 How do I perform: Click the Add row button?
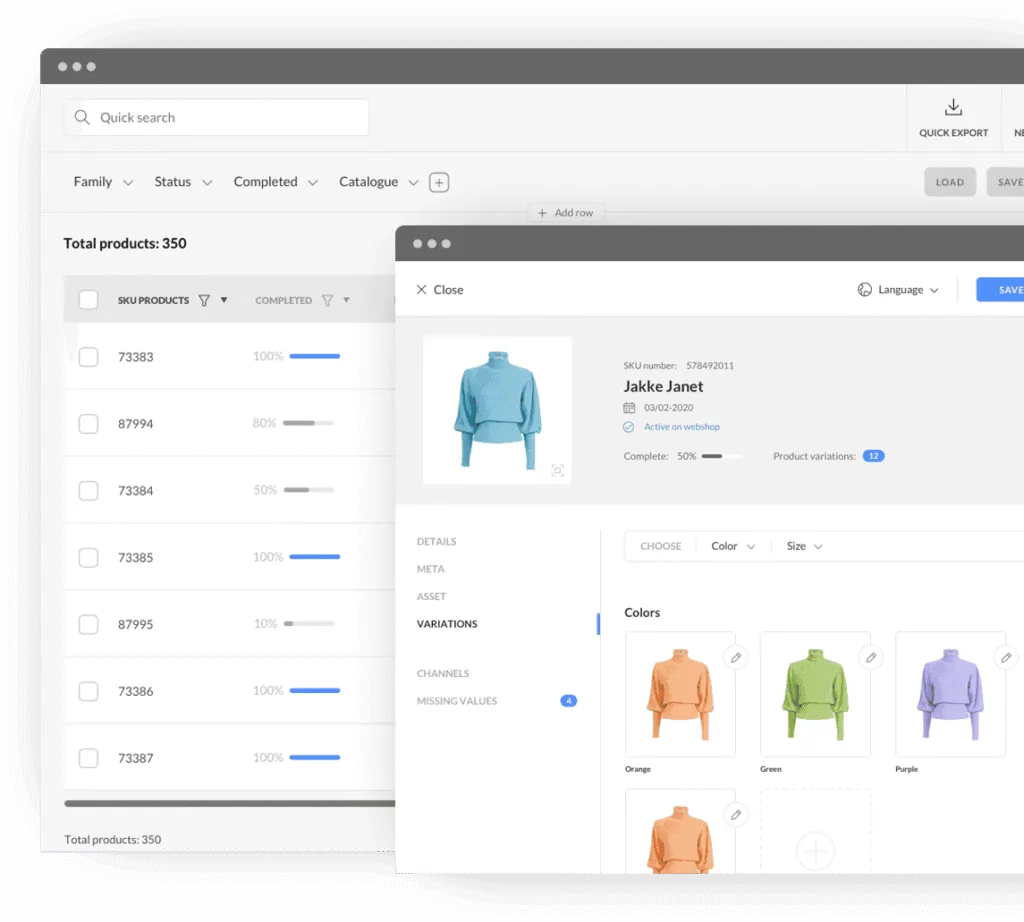[x=566, y=213]
